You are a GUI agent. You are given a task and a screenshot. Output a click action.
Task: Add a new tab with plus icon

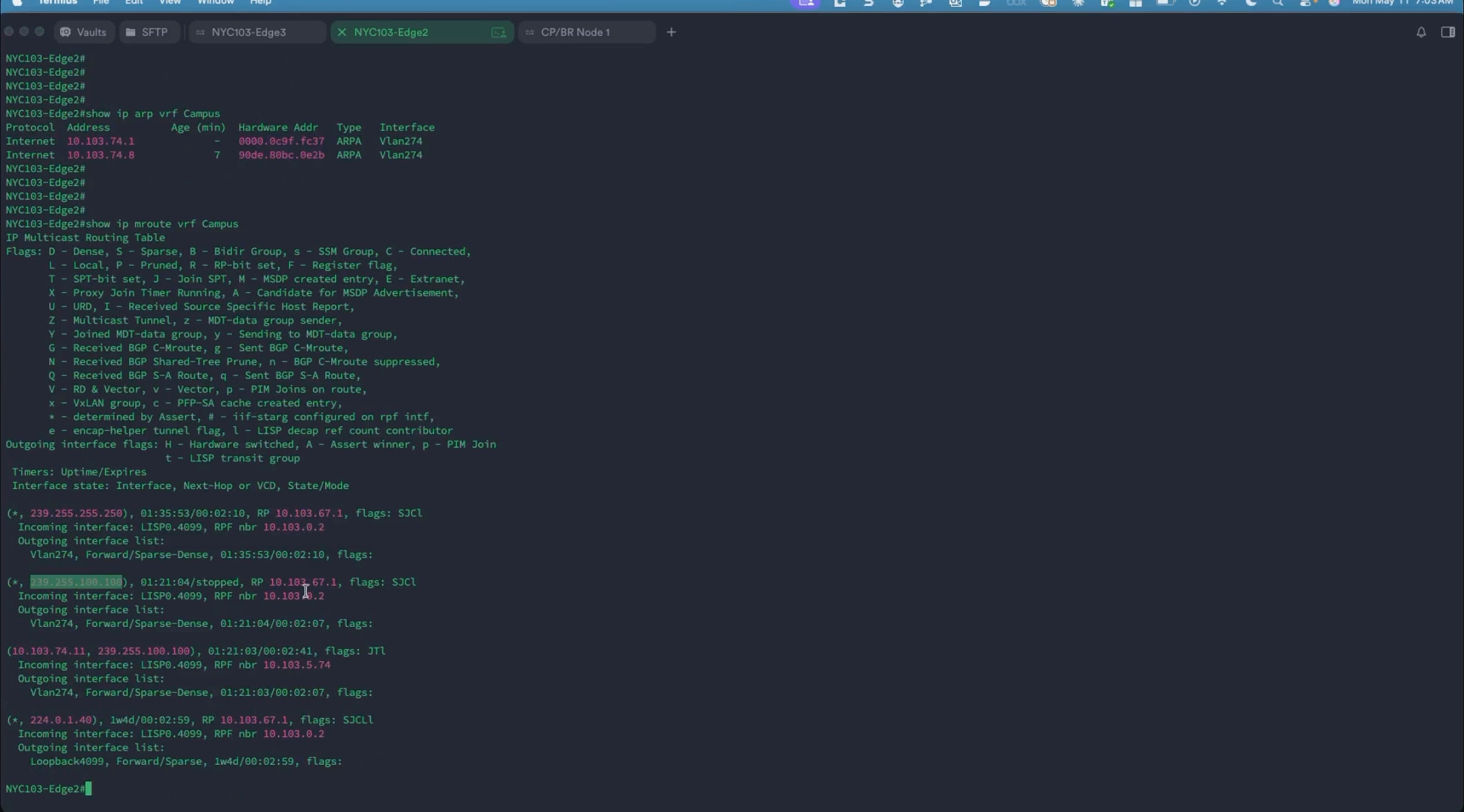(x=671, y=32)
